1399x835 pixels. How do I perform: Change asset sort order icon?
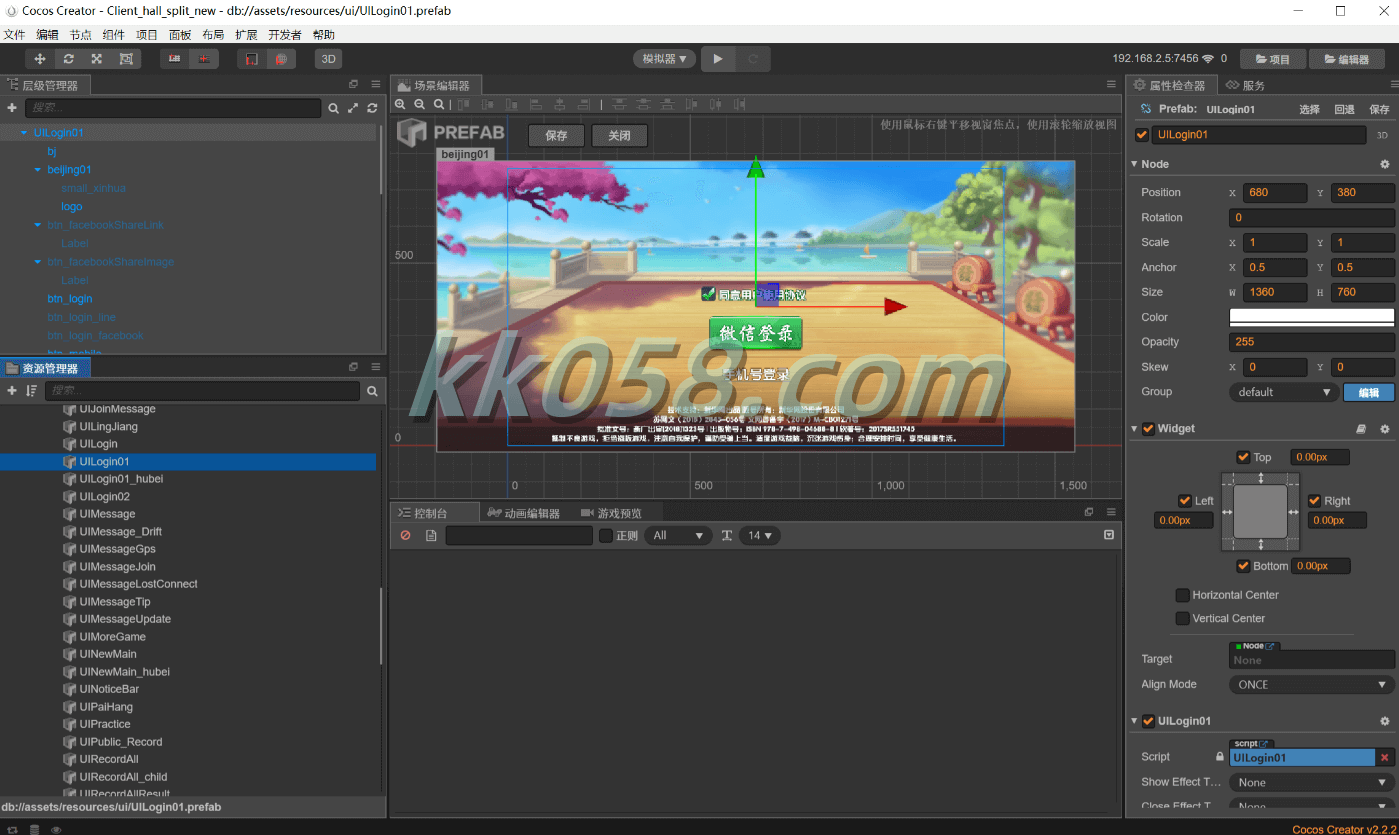pos(31,391)
